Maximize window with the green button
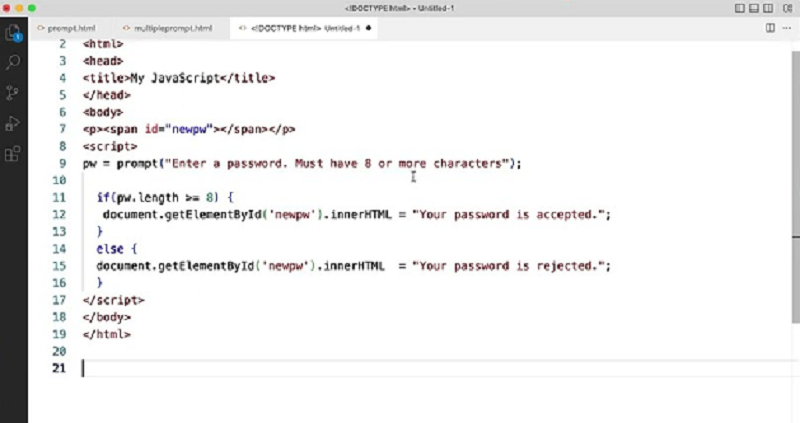Image resolution: width=800 pixels, height=423 pixels. coord(32,8)
